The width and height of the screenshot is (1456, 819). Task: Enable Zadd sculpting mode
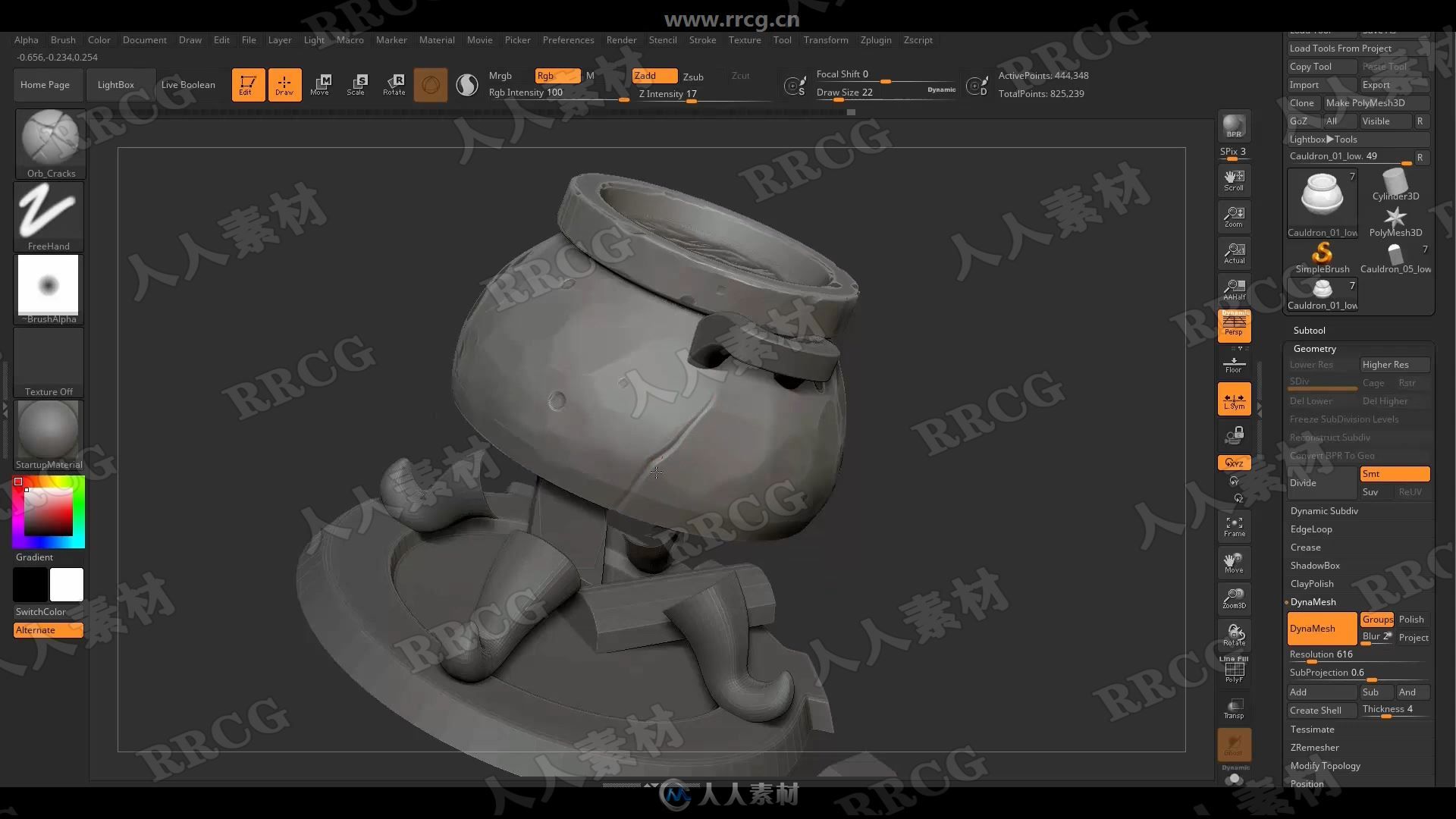point(654,76)
